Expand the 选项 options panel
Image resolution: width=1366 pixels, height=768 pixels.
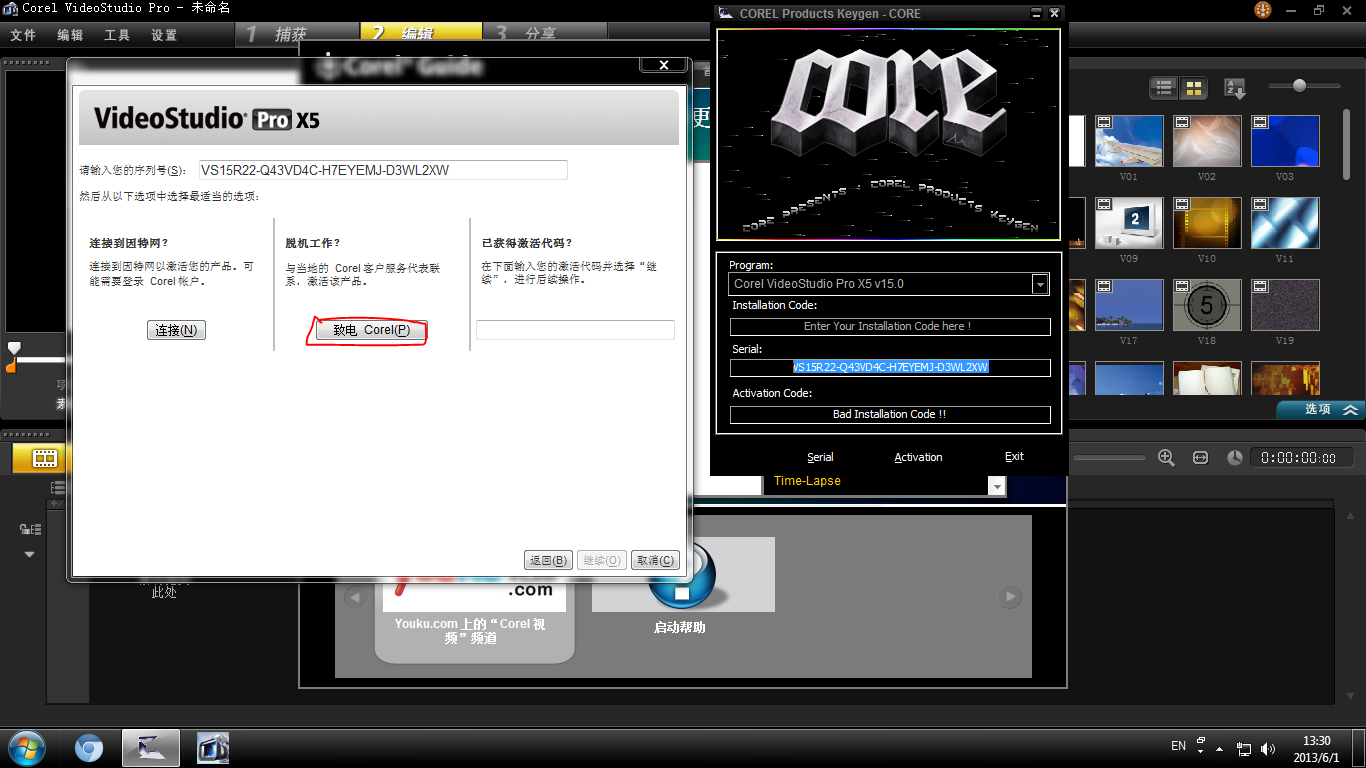(x=1321, y=409)
